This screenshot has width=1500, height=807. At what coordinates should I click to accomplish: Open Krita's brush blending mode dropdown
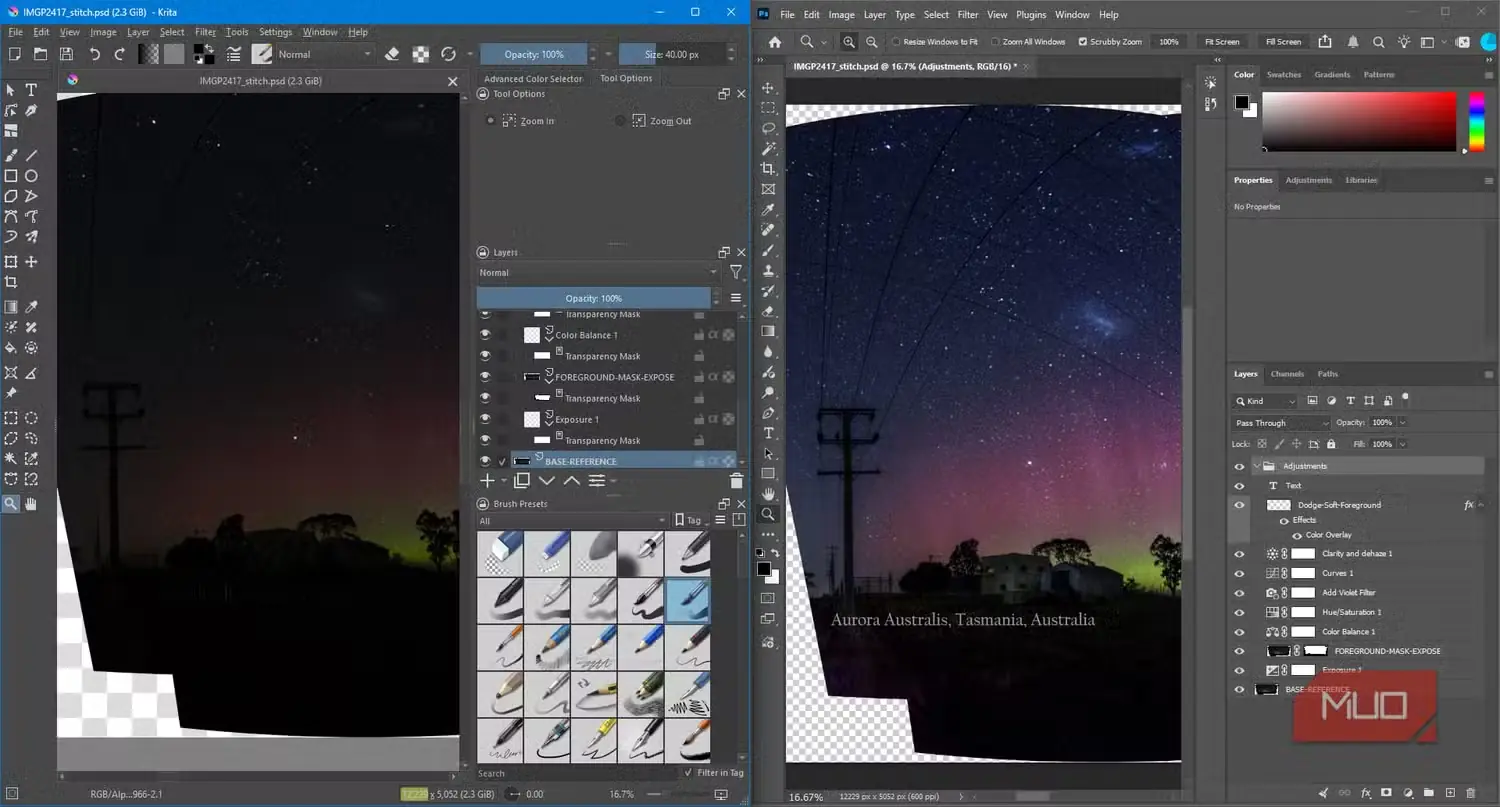tap(324, 54)
